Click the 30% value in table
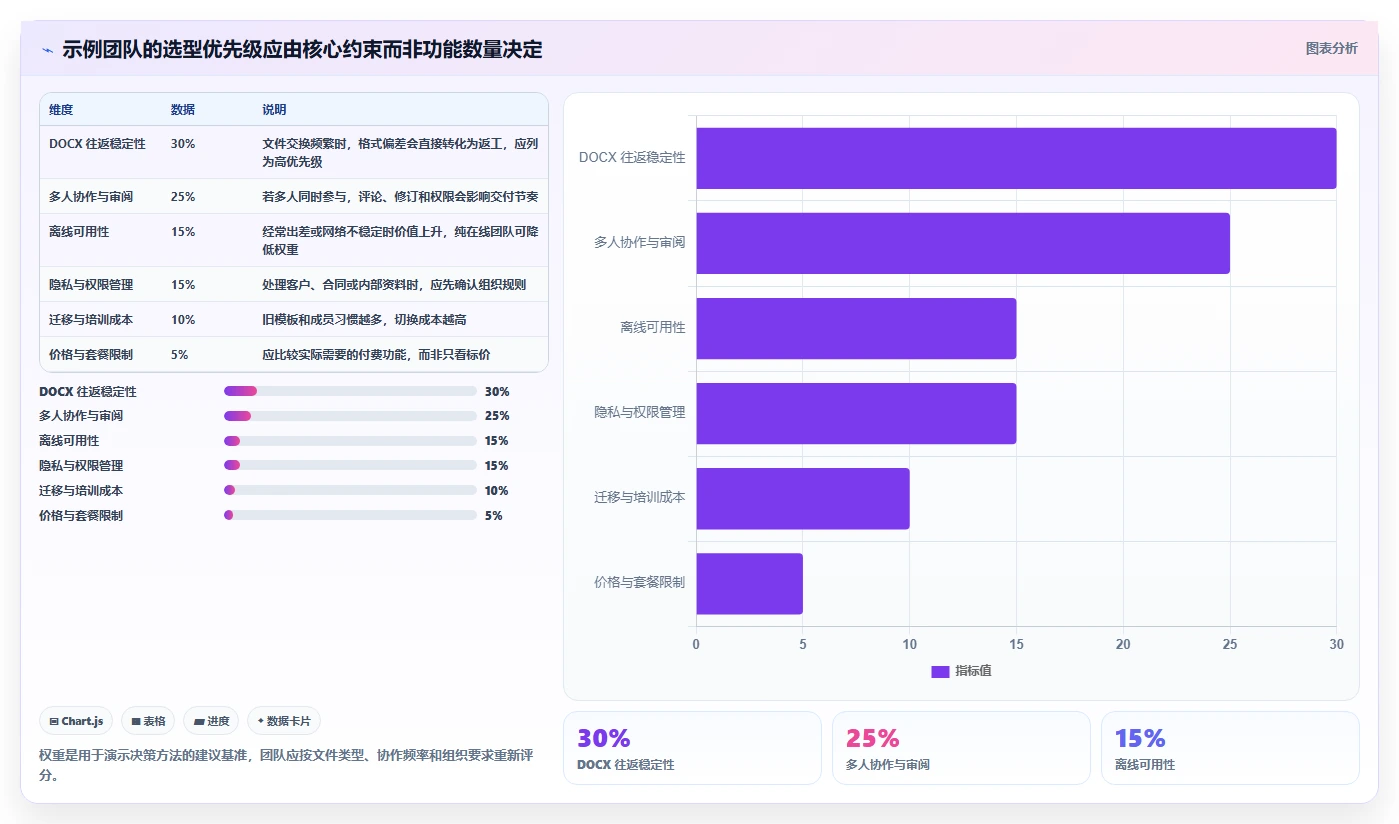This screenshot has height=824, width=1399. (183, 144)
